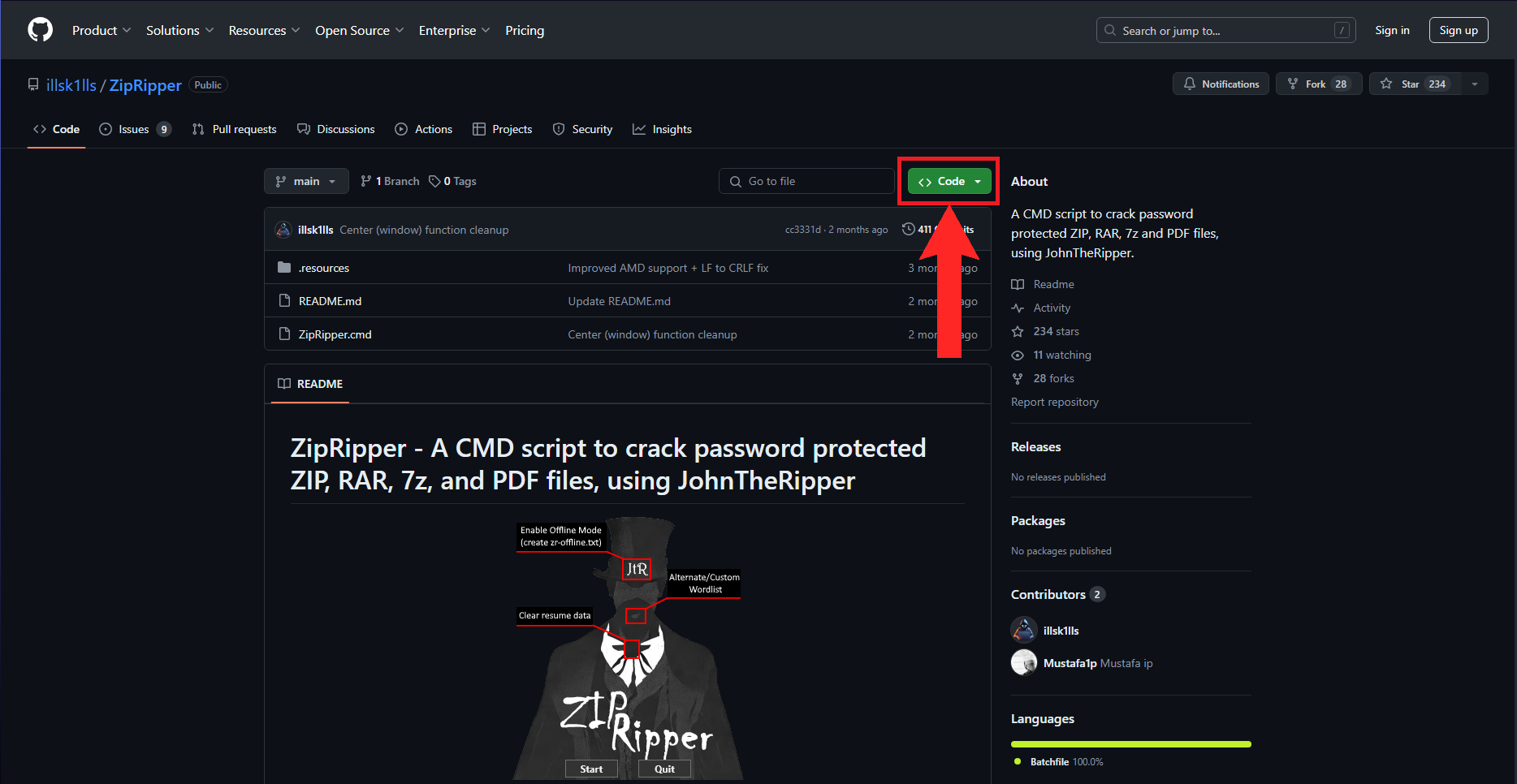Screen dimensions: 1517x784
Task: Switch to the Projects tab
Action: tap(503, 129)
